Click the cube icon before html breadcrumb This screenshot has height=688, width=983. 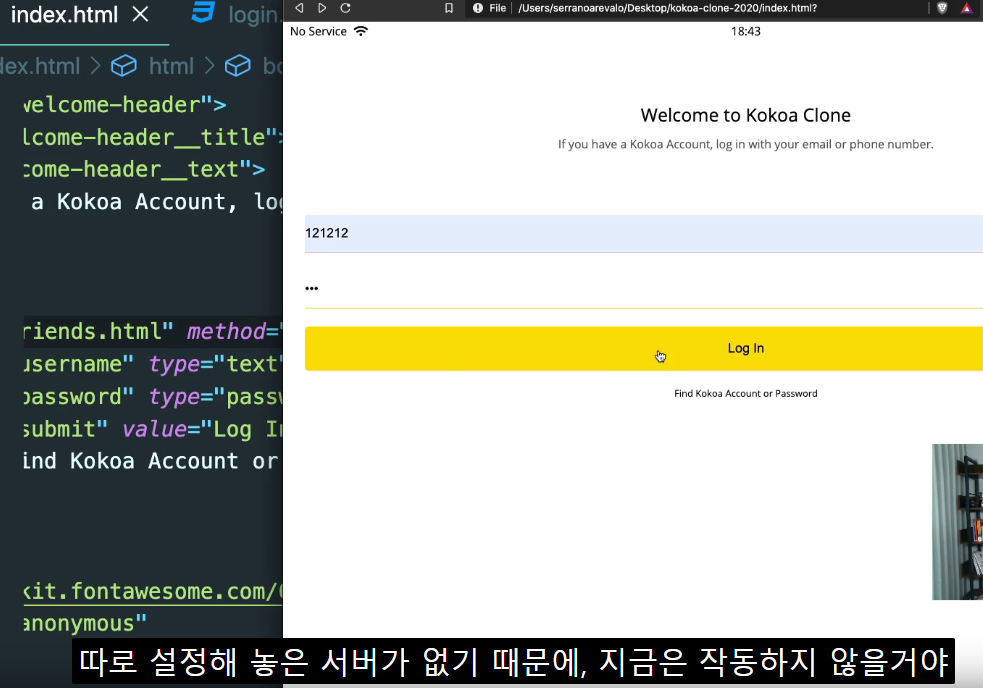tap(124, 66)
